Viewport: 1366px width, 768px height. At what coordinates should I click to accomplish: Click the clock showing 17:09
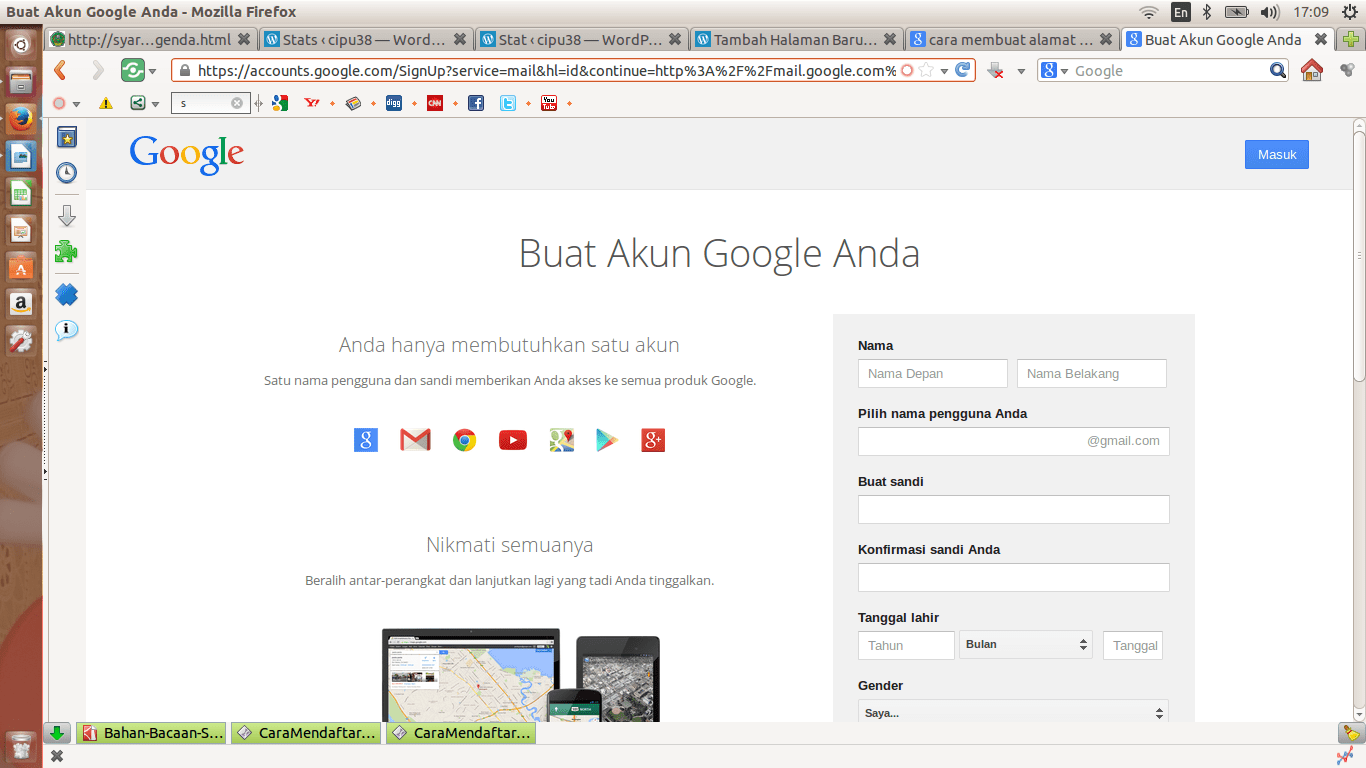1310,12
